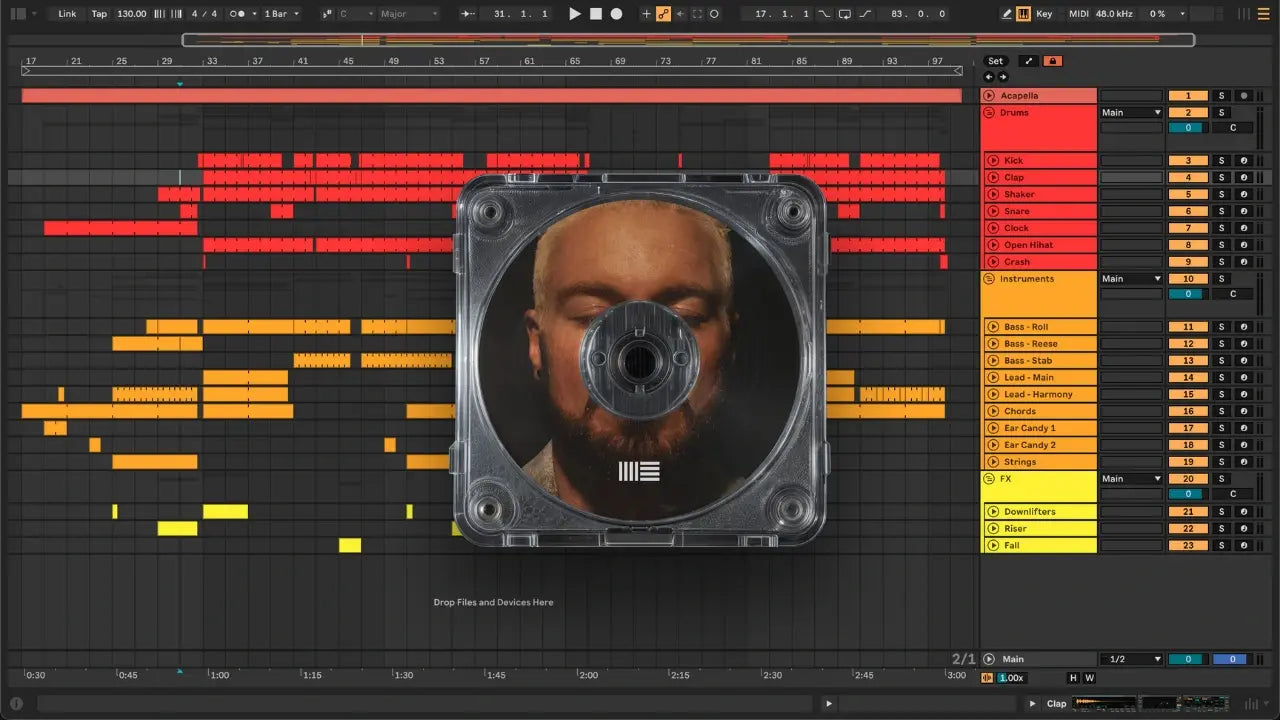
Task: Click the Stop button in transport
Action: 596,14
